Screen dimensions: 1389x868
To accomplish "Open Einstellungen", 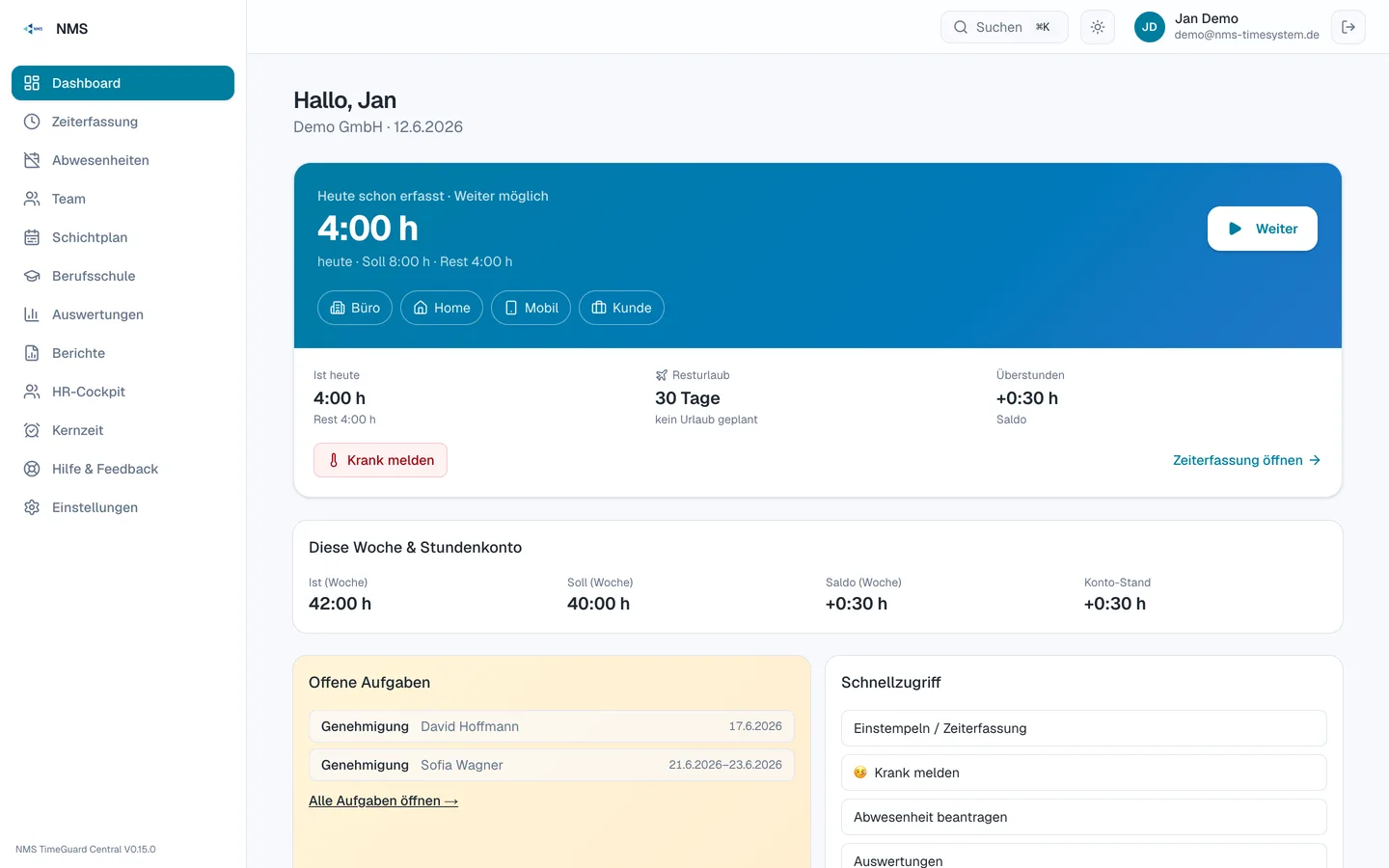I will (123, 507).
